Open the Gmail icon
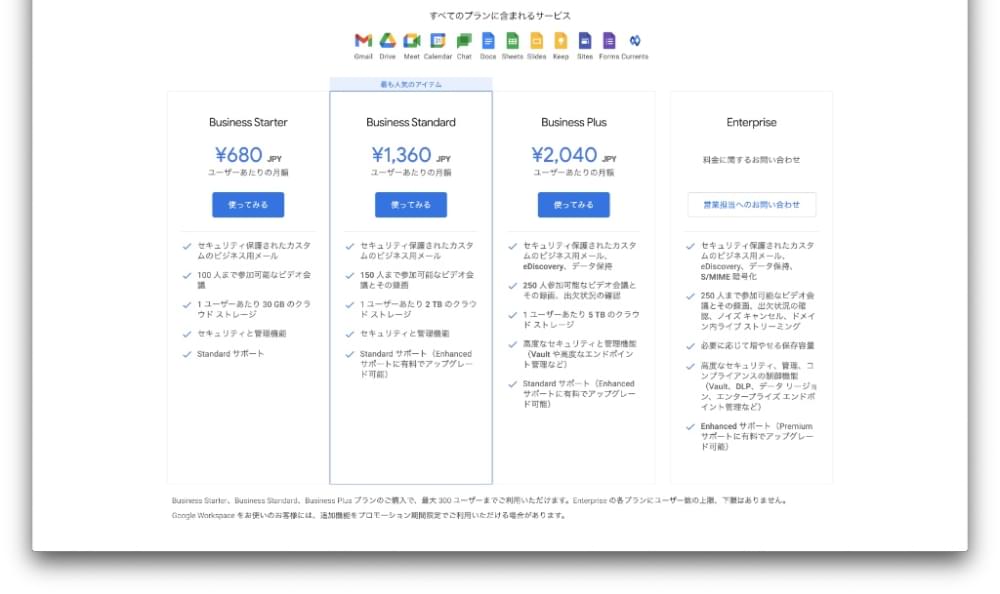This screenshot has width=1000, height=594. point(361,42)
